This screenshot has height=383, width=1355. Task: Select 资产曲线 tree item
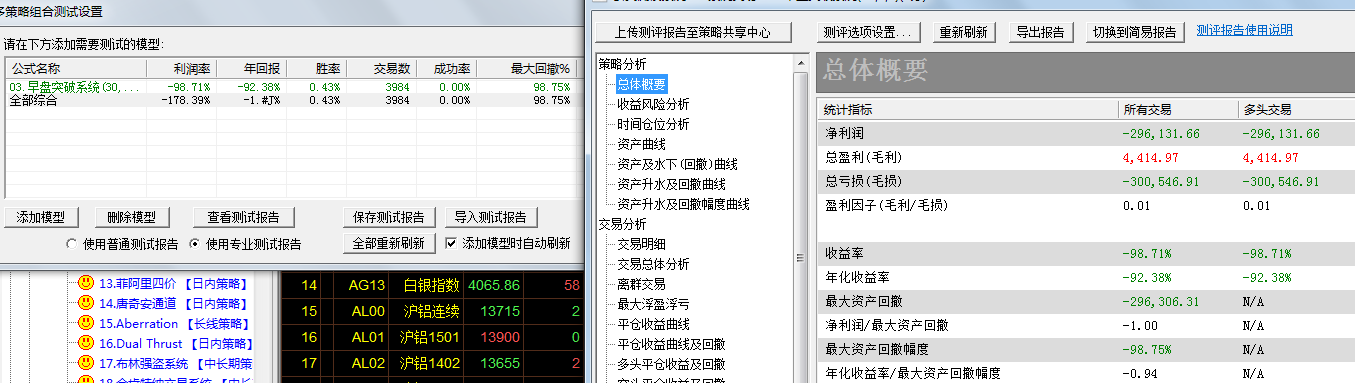click(641, 144)
